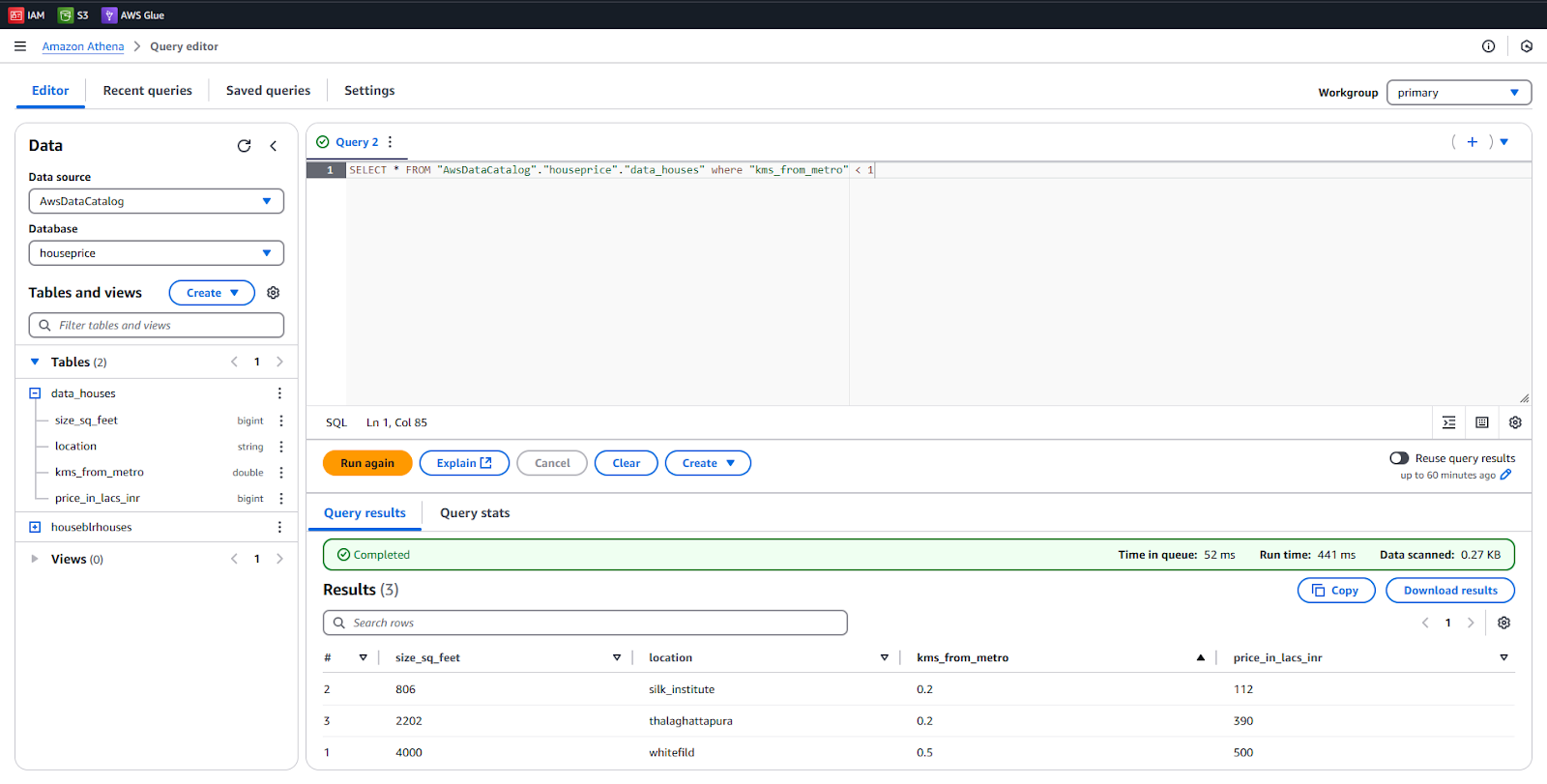
Task: Open the Amazon Athena breadcrumb link
Action: click(x=83, y=46)
